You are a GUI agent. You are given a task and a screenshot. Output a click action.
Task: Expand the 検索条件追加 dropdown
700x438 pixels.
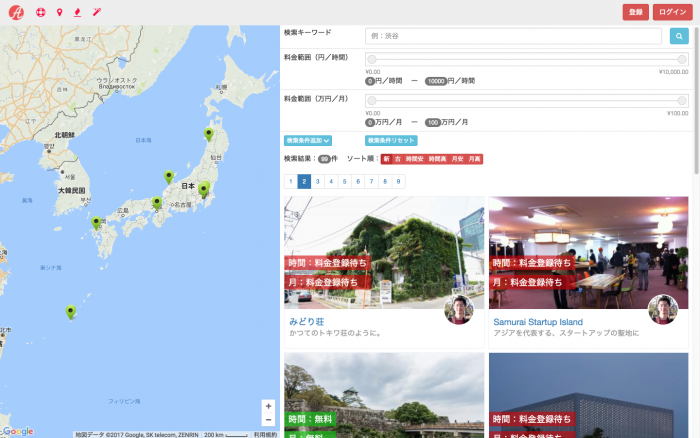308,141
